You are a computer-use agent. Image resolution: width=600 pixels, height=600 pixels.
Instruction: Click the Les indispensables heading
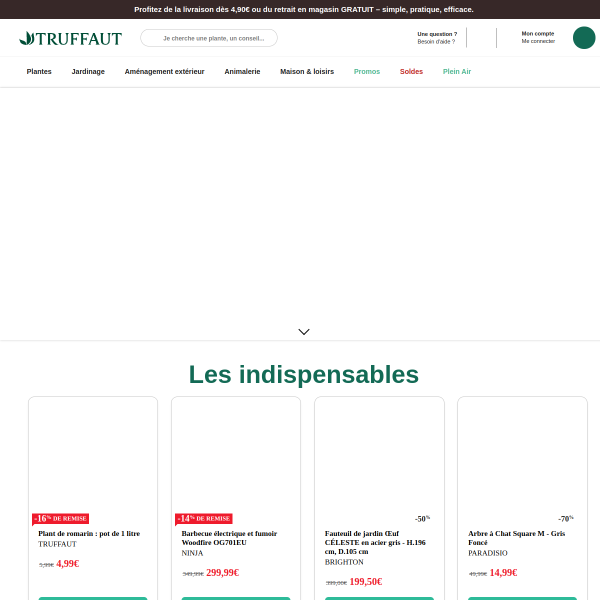(x=304, y=374)
